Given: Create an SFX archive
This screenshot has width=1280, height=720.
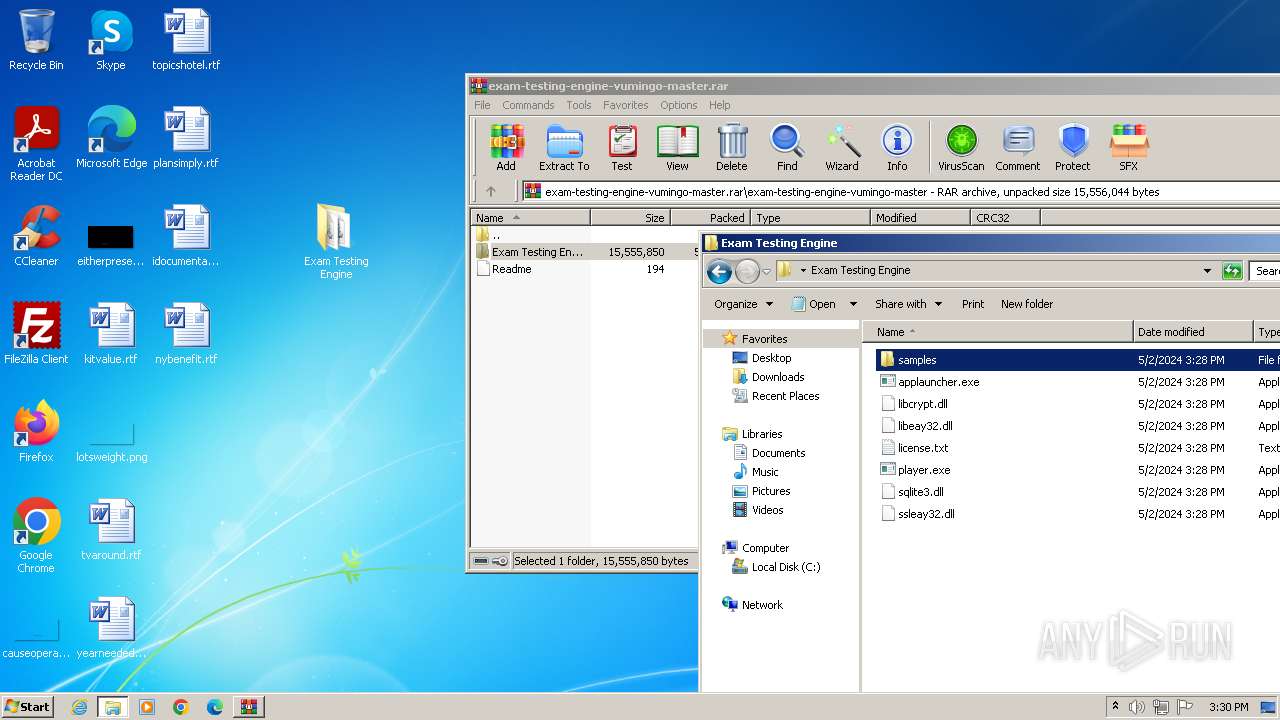Looking at the screenshot, I should pyautogui.click(x=1128, y=148).
